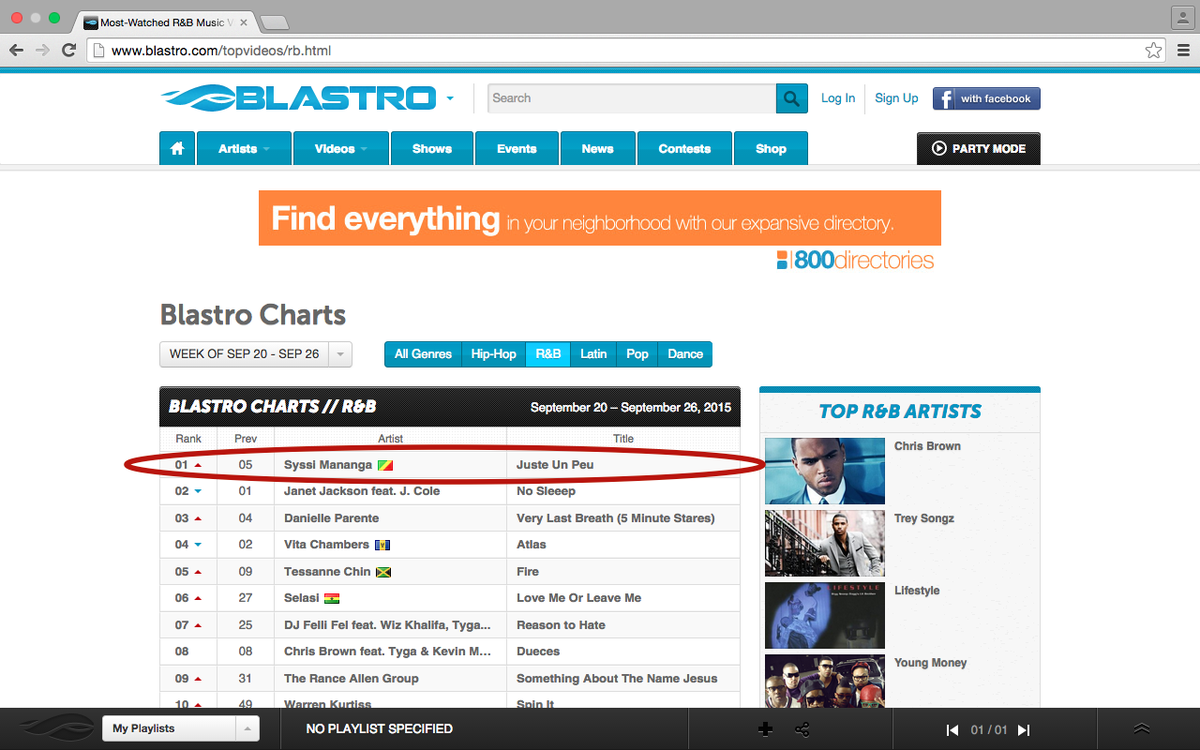Click the Lifestyle name in Top R&B Artists
Image resolution: width=1200 pixels, height=750 pixels.
click(917, 590)
